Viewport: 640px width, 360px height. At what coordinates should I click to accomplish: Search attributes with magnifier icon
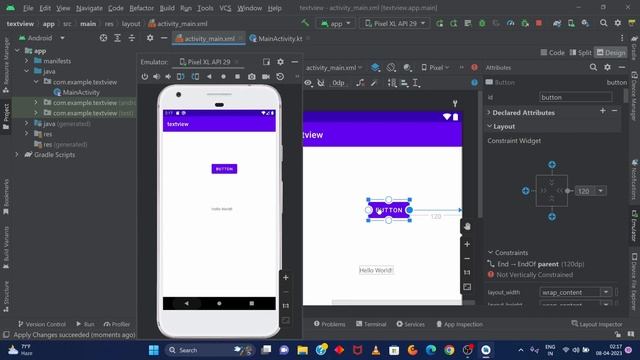(x=593, y=67)
